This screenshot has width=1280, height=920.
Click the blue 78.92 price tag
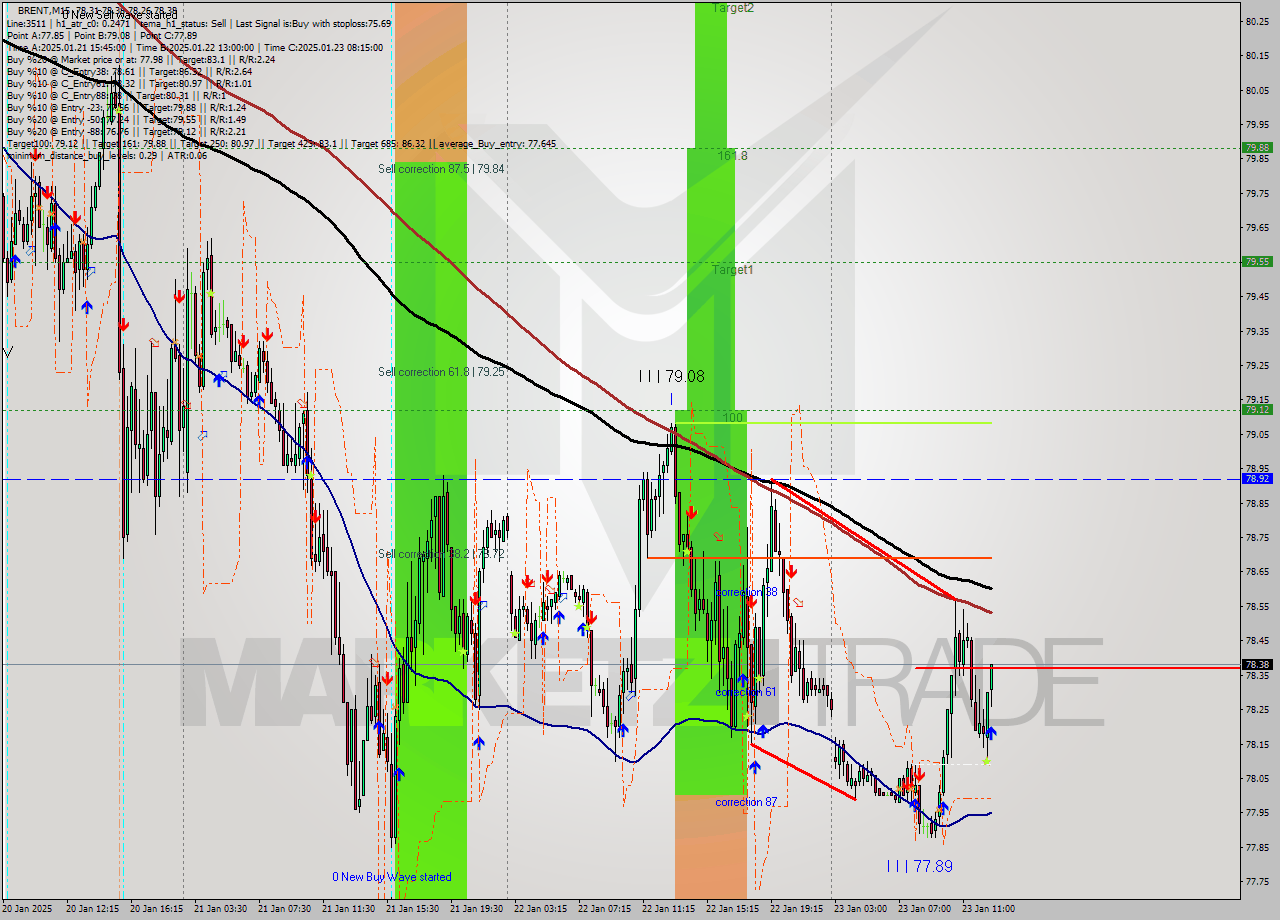1257,478
